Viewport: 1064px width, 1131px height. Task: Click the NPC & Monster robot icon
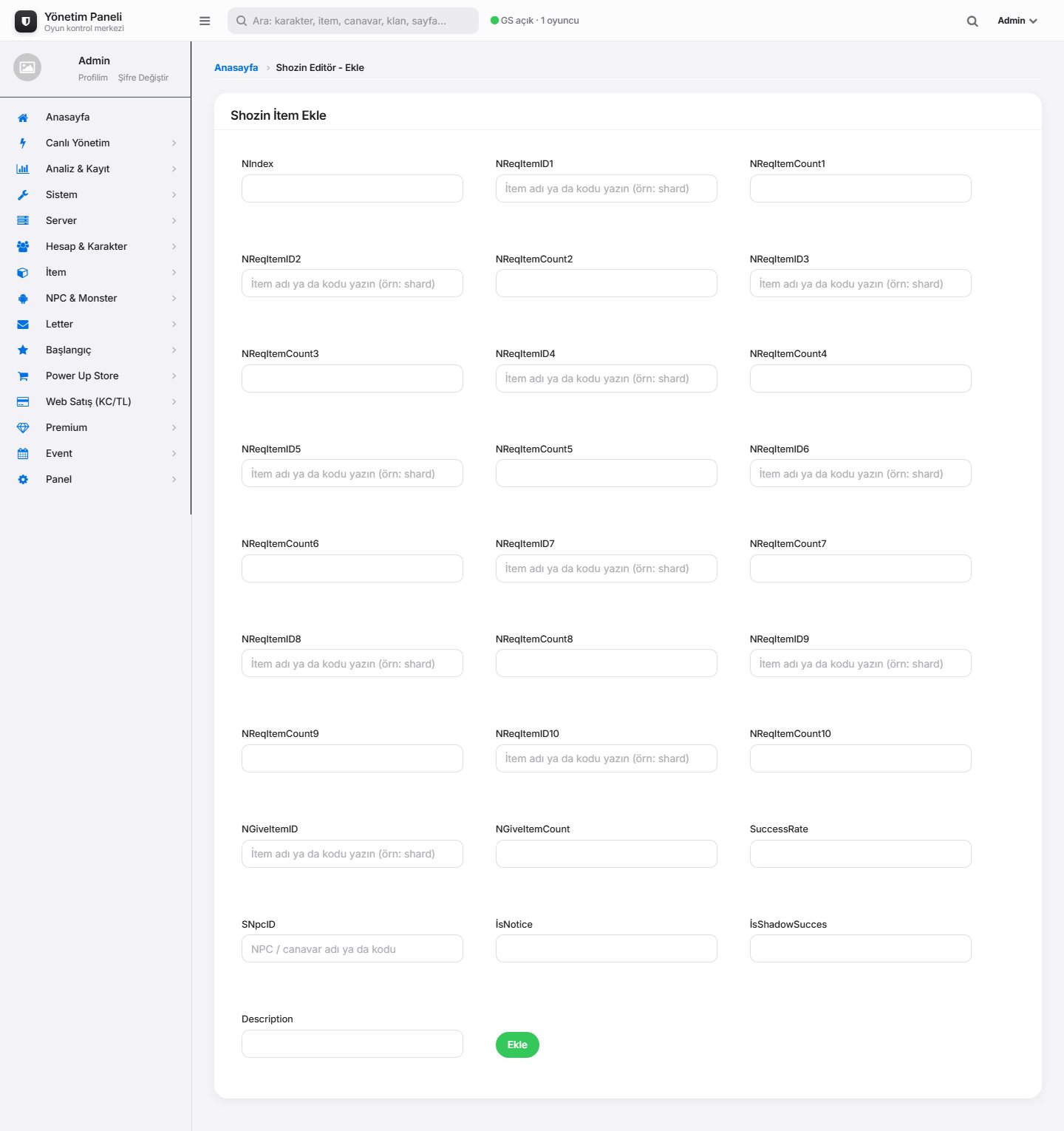[x=23, y=299]
